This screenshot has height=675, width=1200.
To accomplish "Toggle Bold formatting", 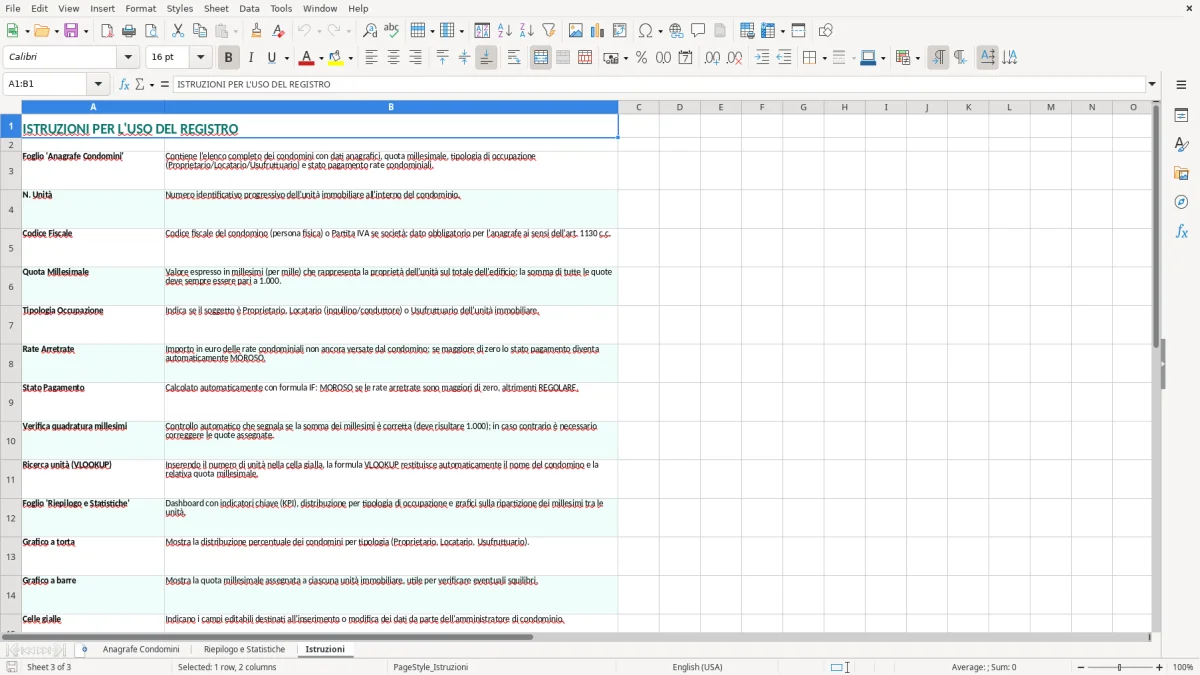I will pyautogui.click(x=228, y=58).
